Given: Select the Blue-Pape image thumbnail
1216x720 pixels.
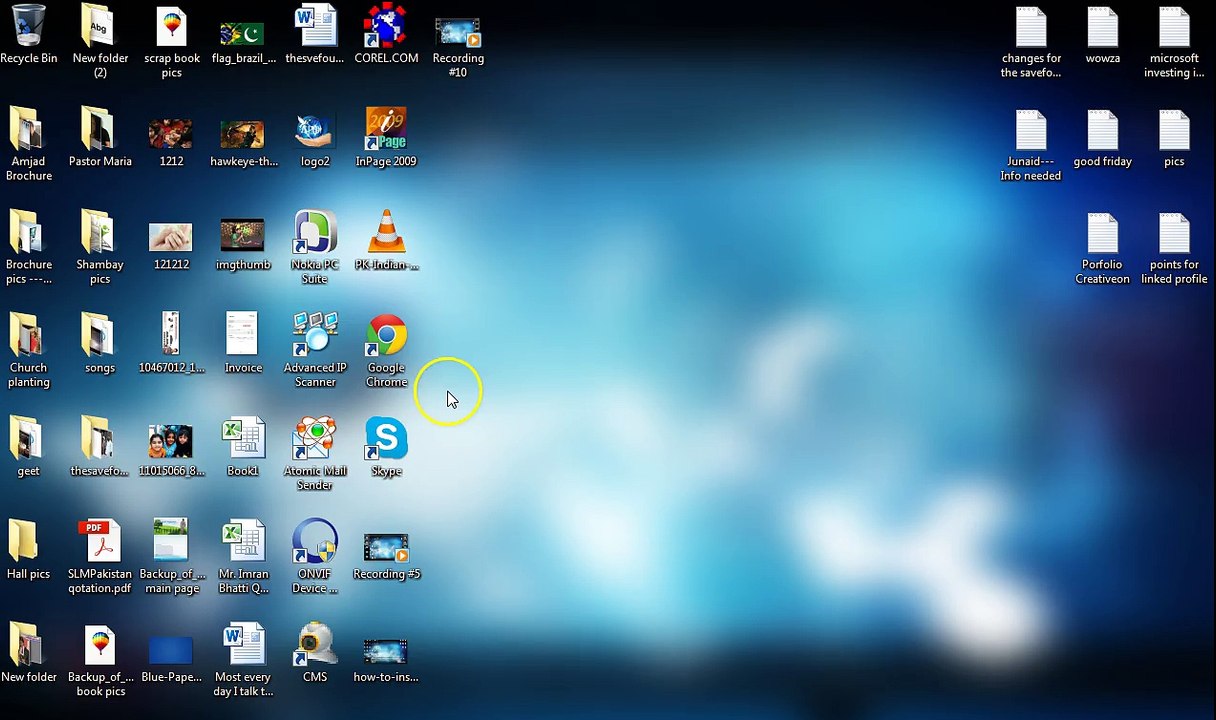Looking at the screenshot, I should click(171, 652).
